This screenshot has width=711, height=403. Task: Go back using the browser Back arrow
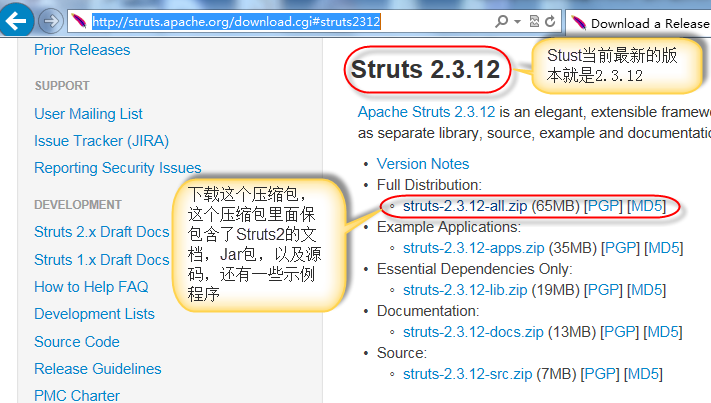(x=16, y=20)
